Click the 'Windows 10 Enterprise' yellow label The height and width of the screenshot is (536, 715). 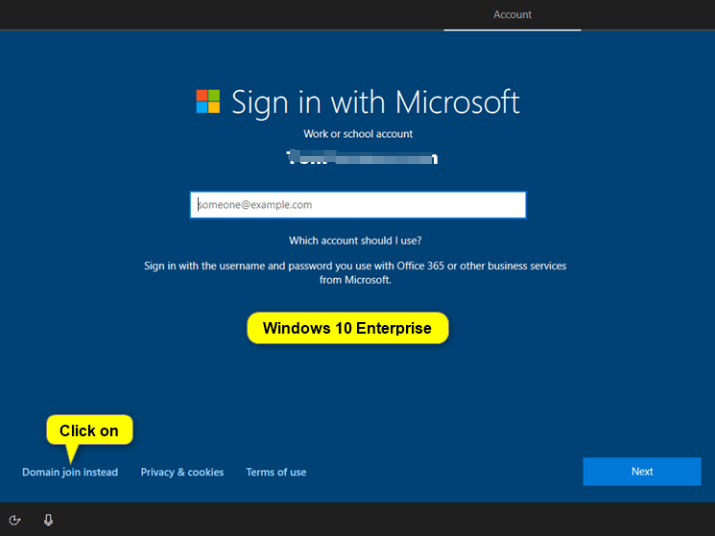tap(347, 328)
